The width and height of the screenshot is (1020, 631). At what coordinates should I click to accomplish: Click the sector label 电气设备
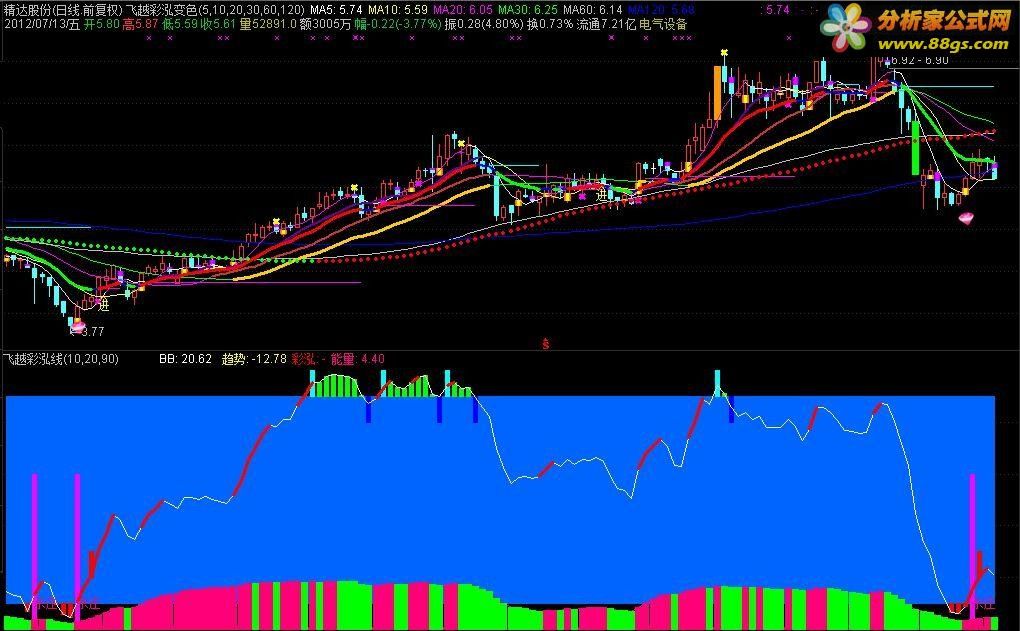coord(663,25)
